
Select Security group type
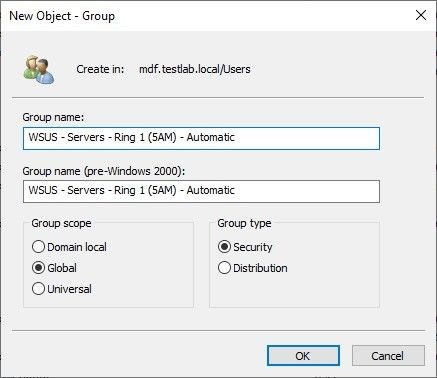click(x=245, y=247)
